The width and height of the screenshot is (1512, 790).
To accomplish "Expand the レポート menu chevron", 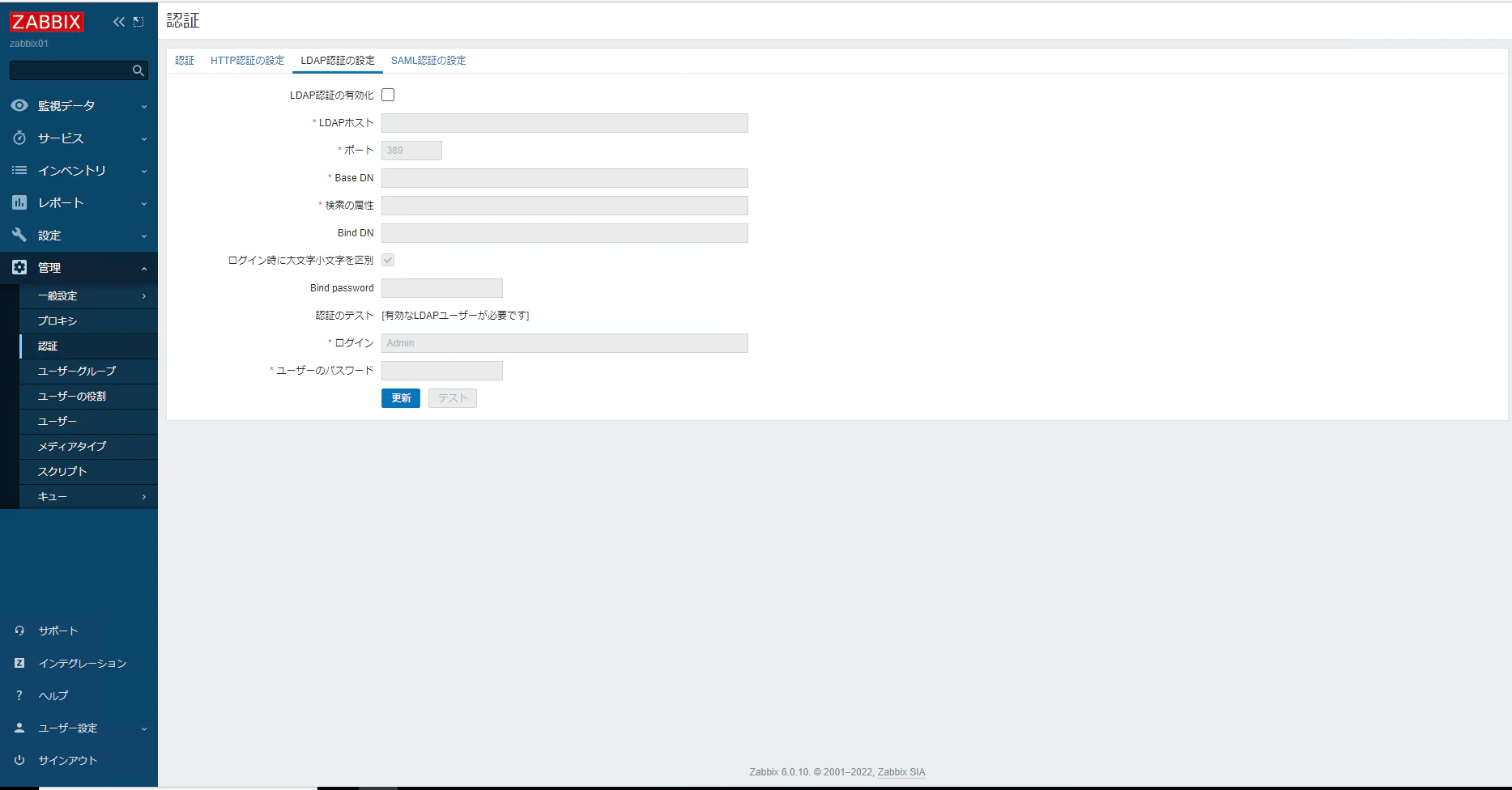I will point(144,203).
